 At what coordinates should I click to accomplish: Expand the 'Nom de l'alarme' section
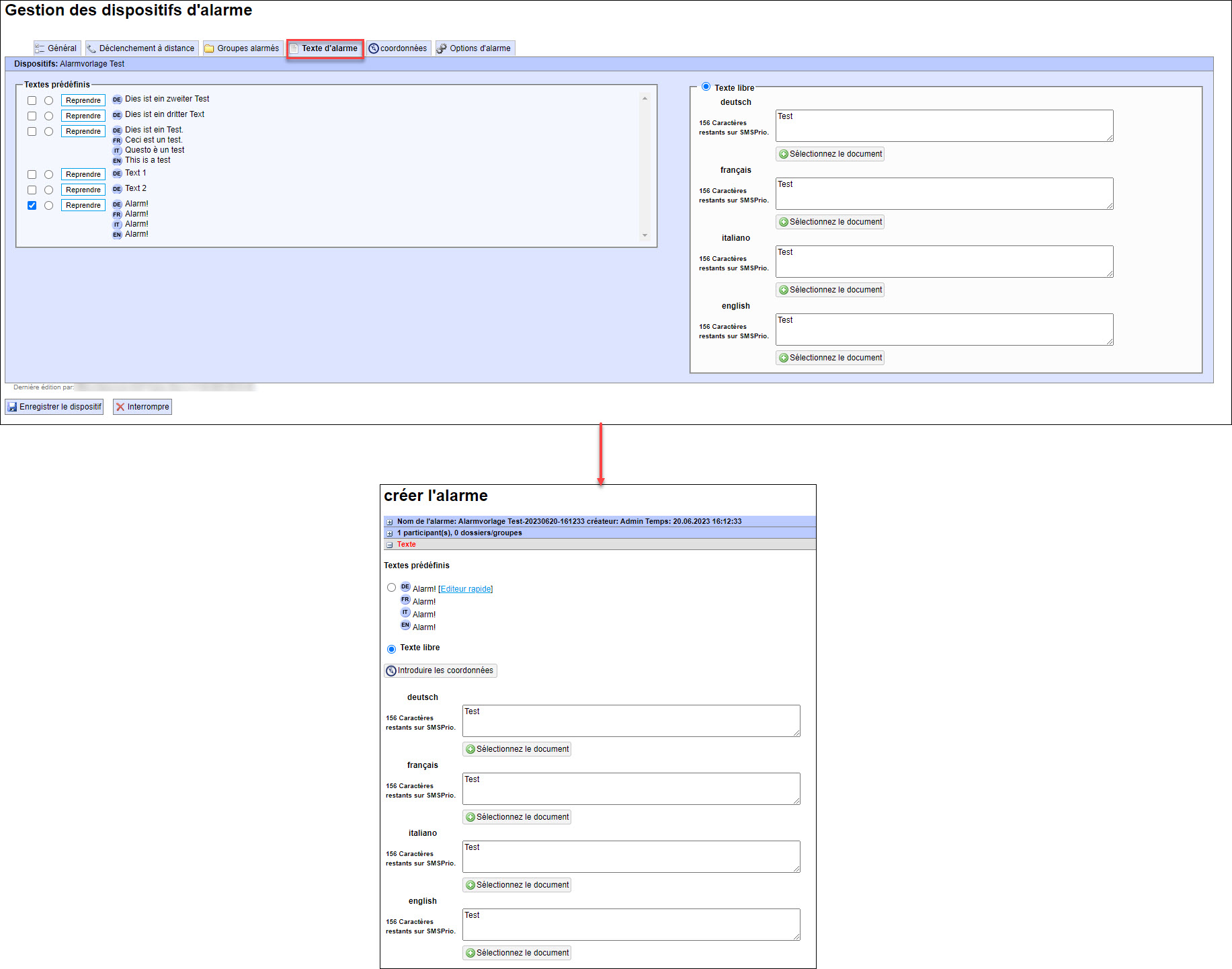click(389, 522)
